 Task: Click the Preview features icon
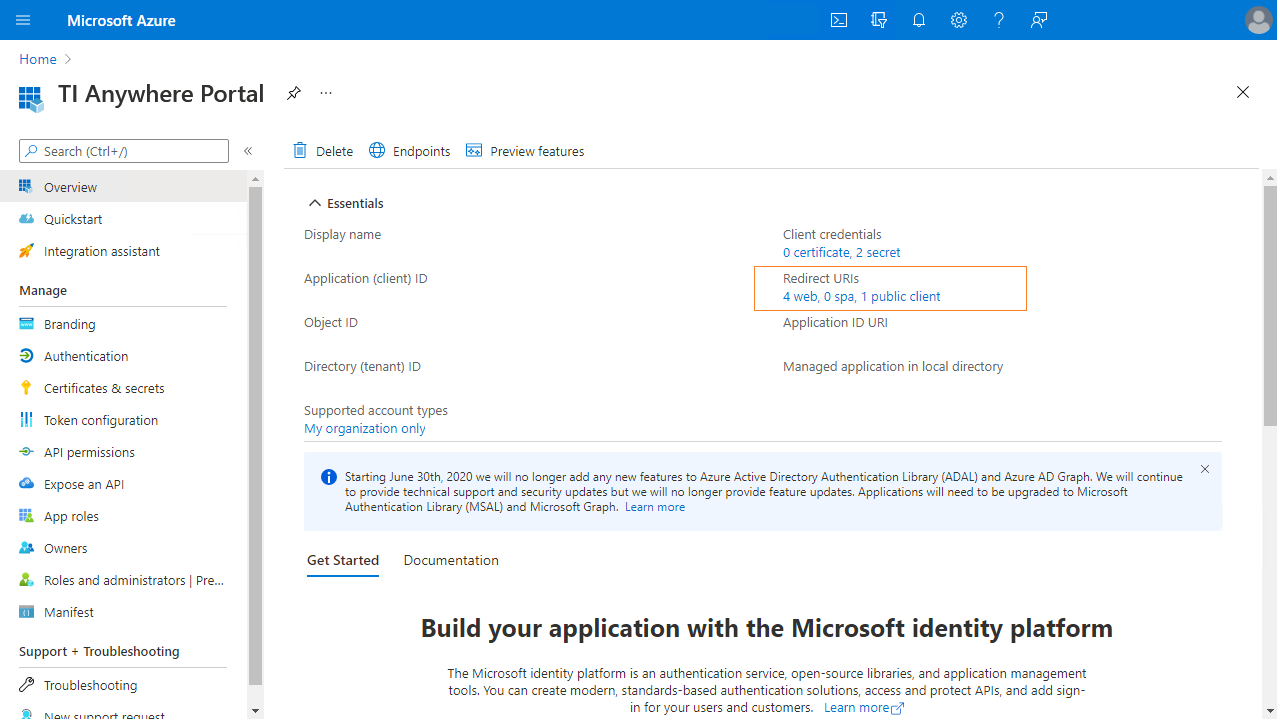tap(474, 150)
